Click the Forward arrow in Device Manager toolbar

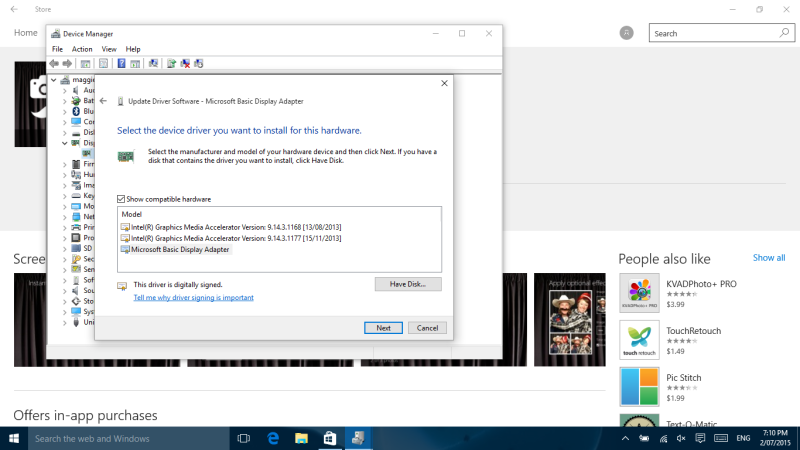(67, 63)
